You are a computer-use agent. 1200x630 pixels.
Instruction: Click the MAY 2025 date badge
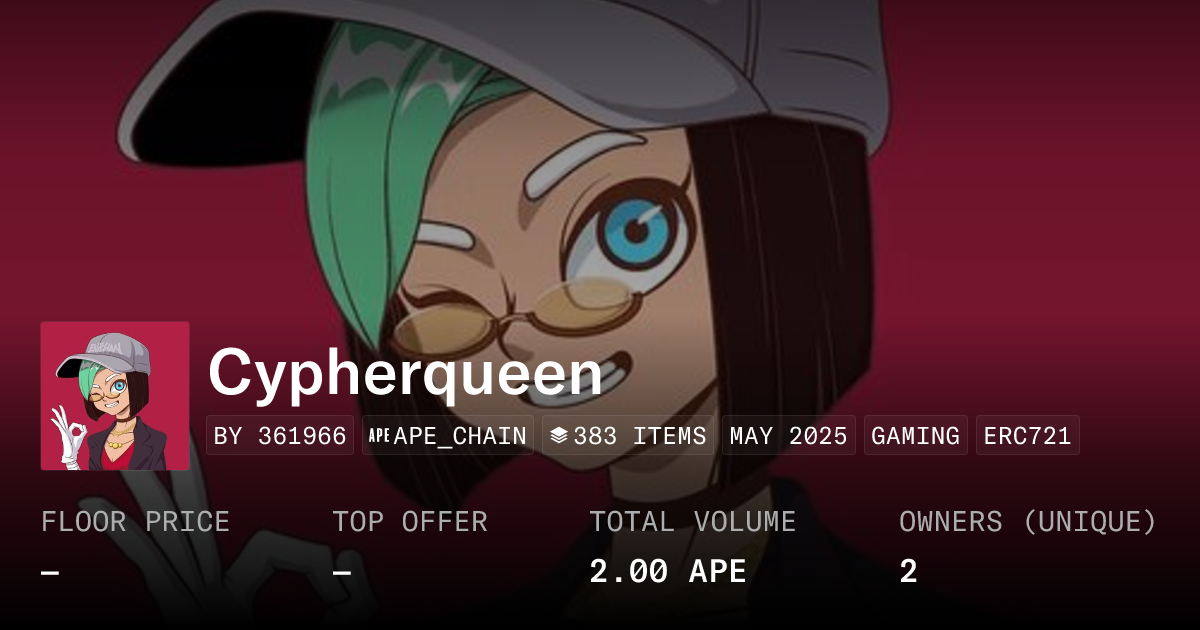789,436
